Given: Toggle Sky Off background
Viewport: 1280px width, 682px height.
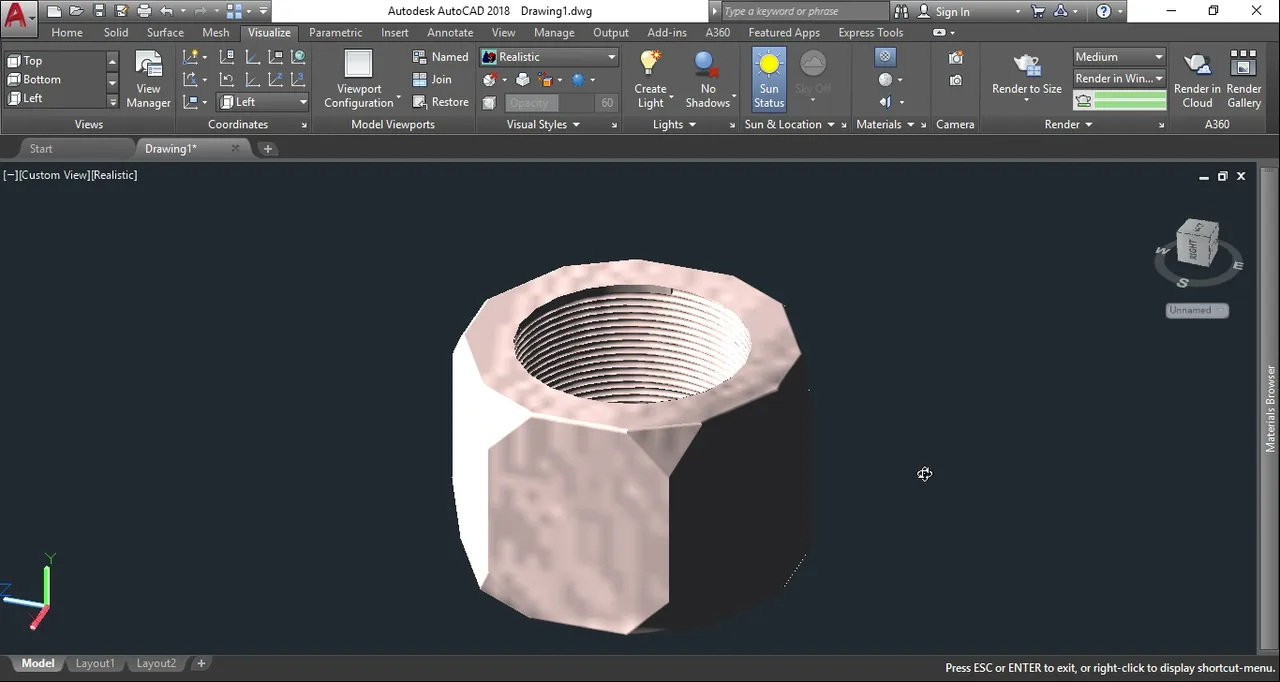Looking at the screenshot, I should click(813, 79).
